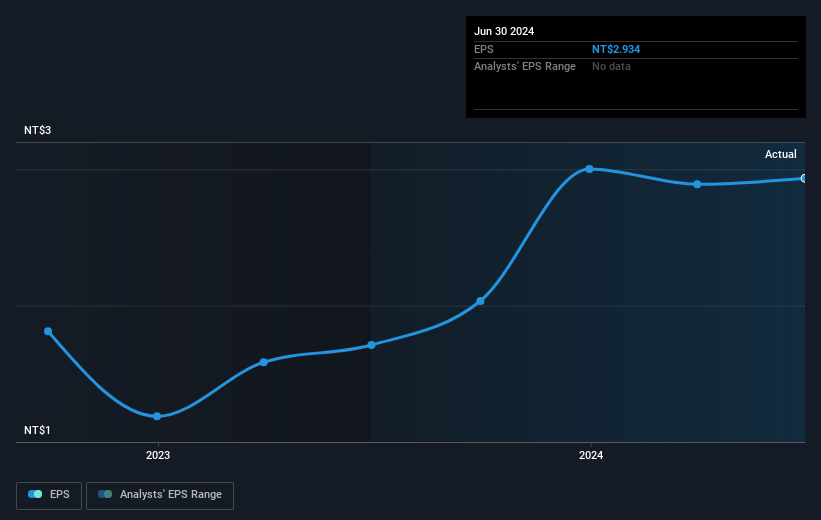The height and width of the screenshot is (520, 821).
Task: Click the 'Actual' label on chart
Action: [781, 154]
